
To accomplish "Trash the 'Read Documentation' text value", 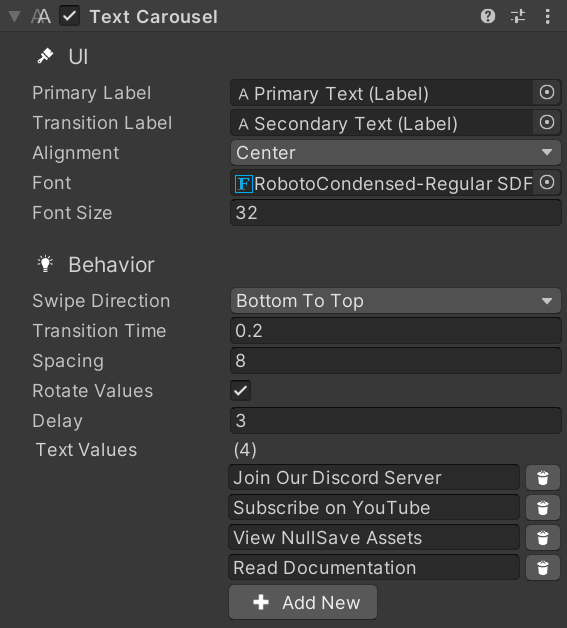I will [x=543, y=568].
